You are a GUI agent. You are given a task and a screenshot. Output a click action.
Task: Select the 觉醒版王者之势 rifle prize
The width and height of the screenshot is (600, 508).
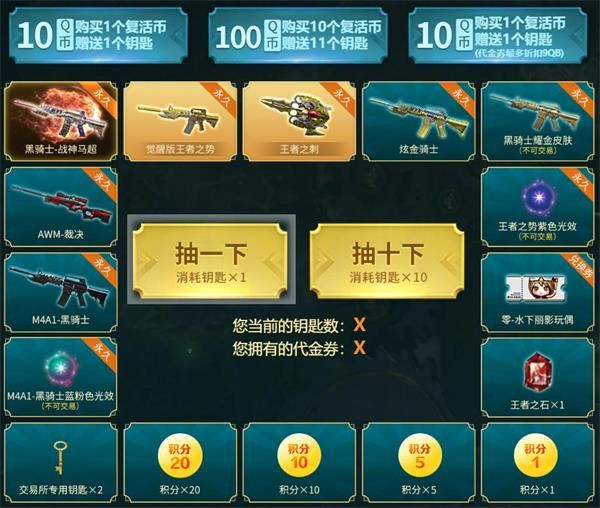pos(180,121)
